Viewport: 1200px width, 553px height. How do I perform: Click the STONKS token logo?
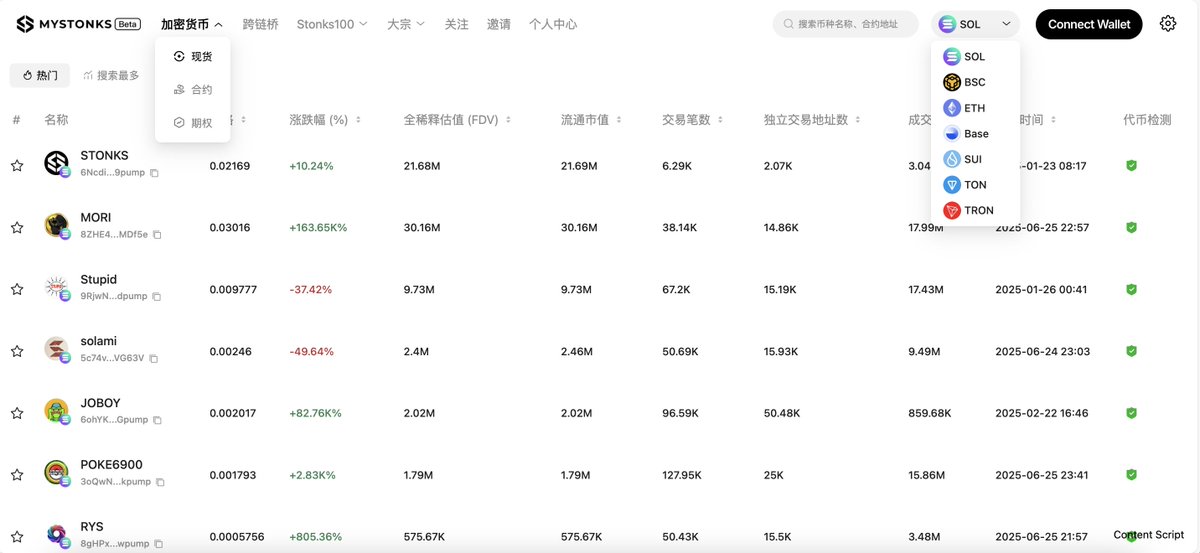(57, 164)
